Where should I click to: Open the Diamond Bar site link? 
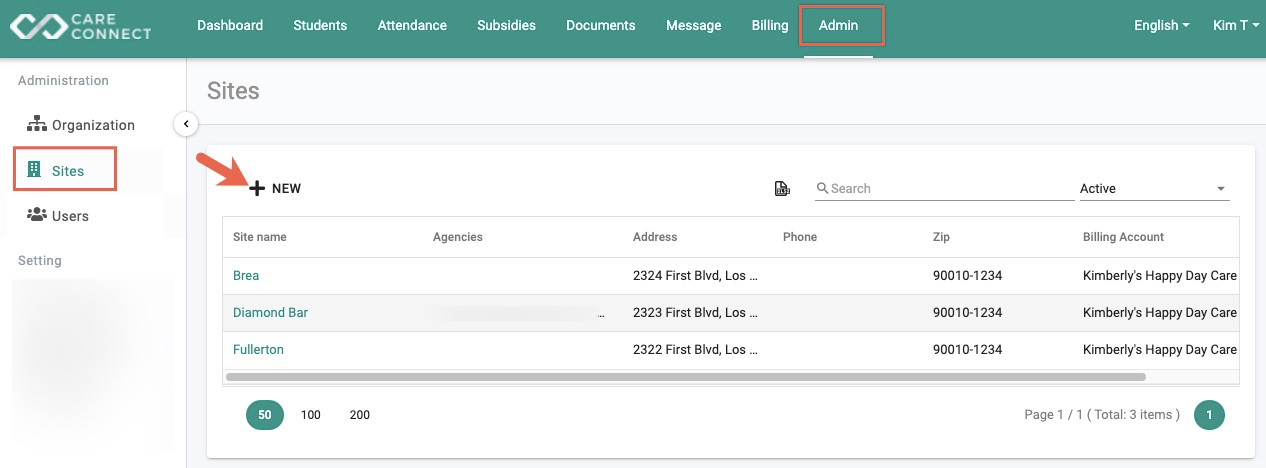pos(270,312)
